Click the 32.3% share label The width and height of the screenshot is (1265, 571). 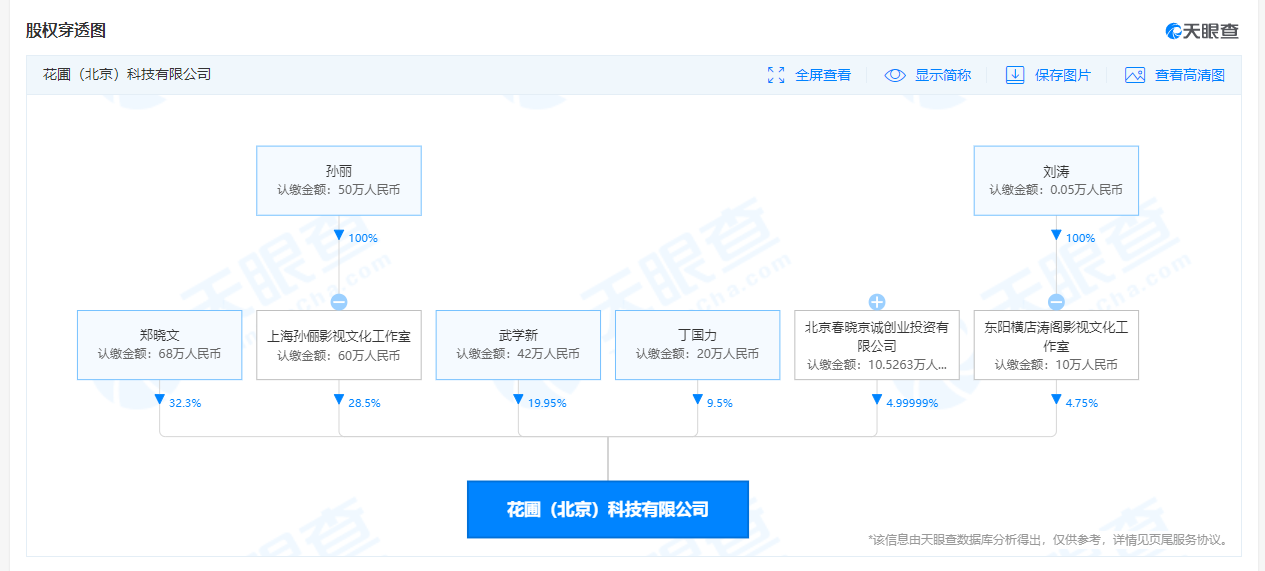click(x=185, y=403)
